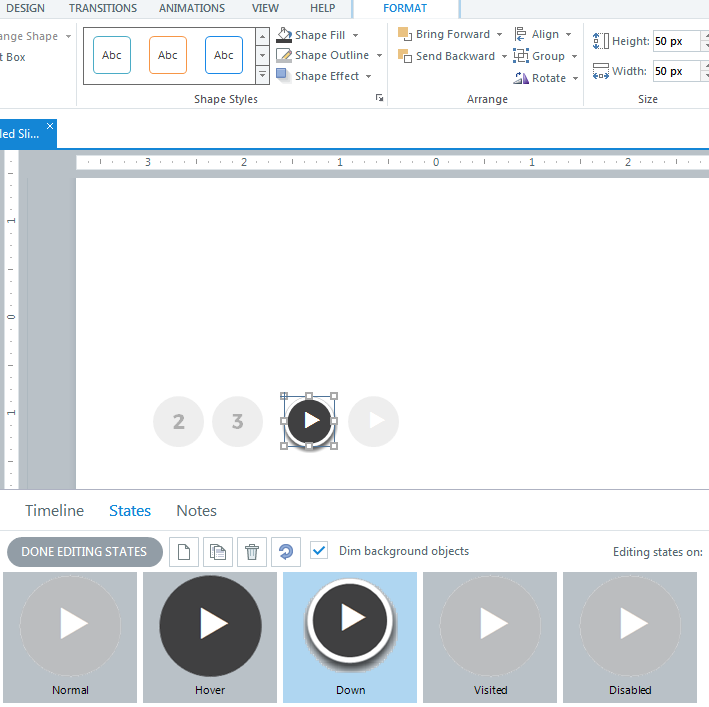The image size is (709, 707).
Task: Open Shape Styles dialog launcher
Action: coord(379,98)
